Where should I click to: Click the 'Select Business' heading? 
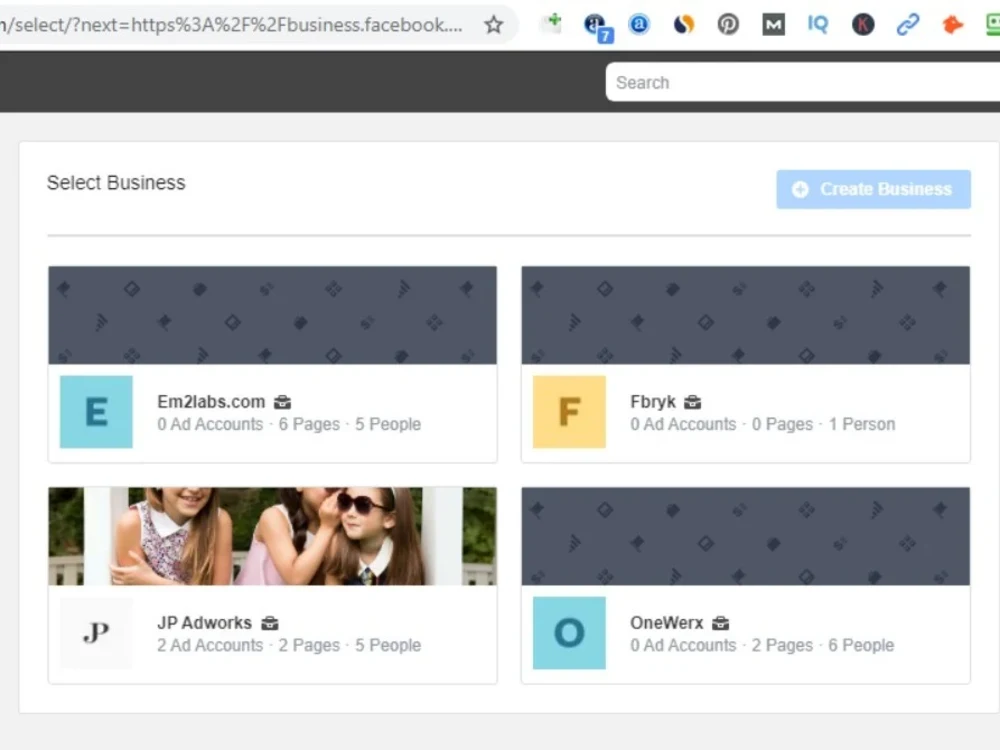[116, 183]
